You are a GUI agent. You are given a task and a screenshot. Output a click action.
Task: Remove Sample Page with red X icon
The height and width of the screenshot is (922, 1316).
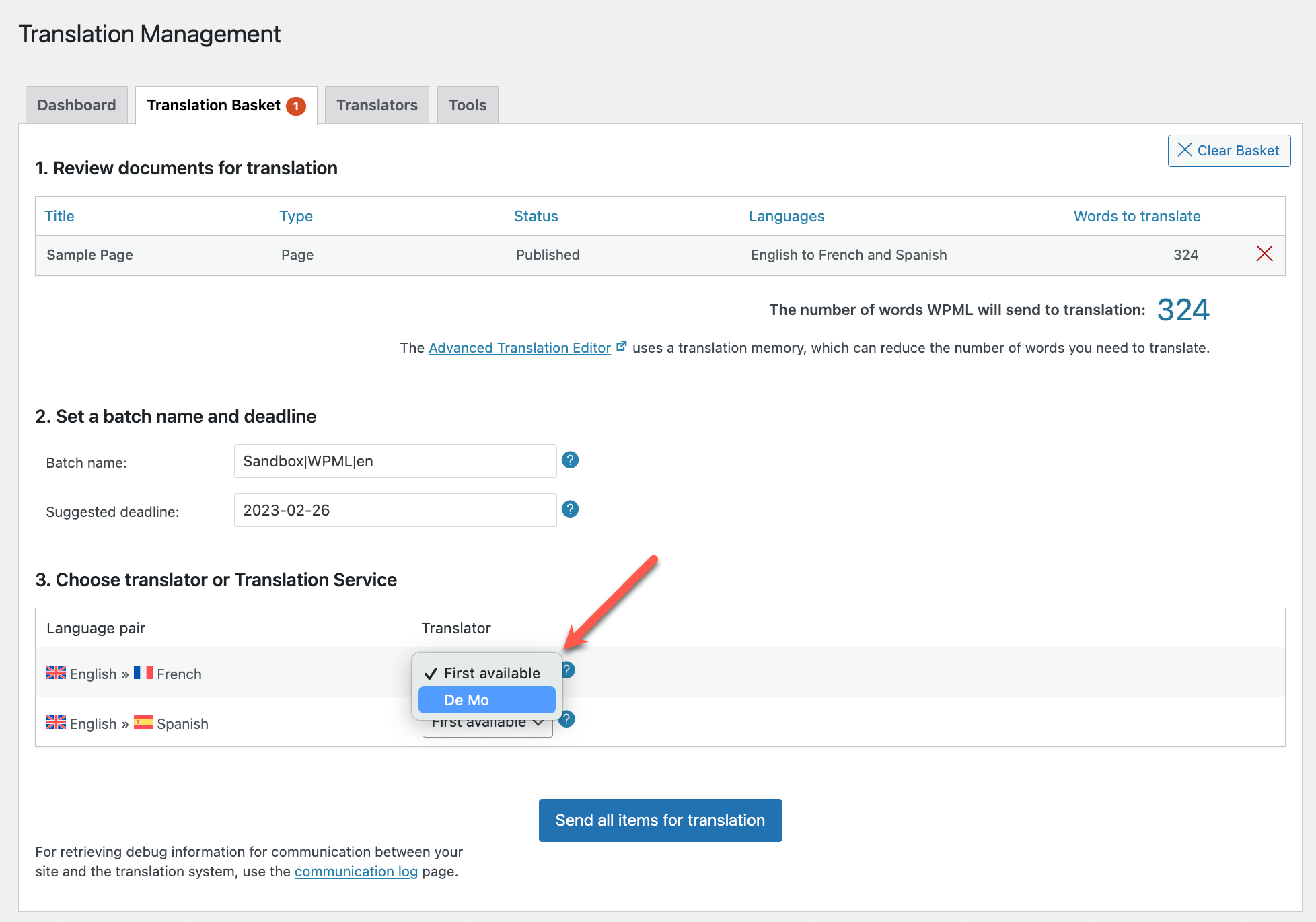[1264, 254]
